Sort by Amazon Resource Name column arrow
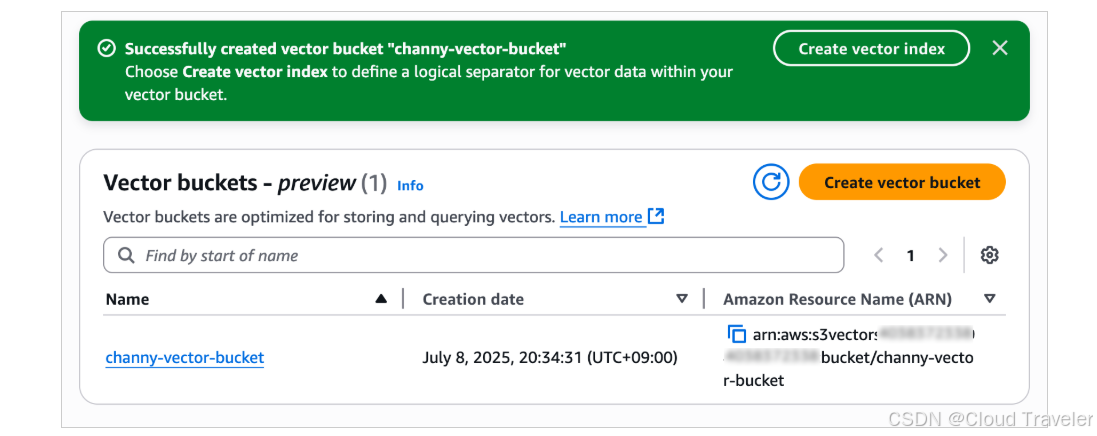Image resolution: width=1097 pixels, height=436 pixels. pyautogui.click(x=989, y=300)
